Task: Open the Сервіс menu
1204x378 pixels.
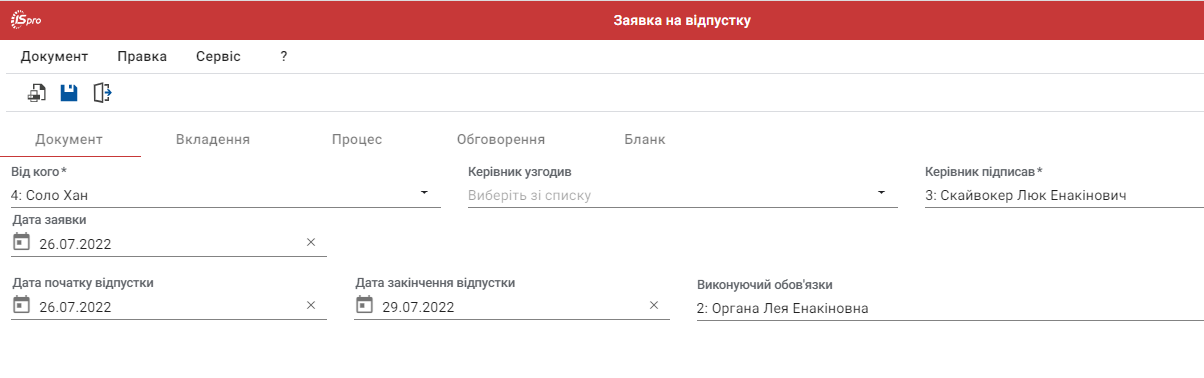Action: coord(218,57)
